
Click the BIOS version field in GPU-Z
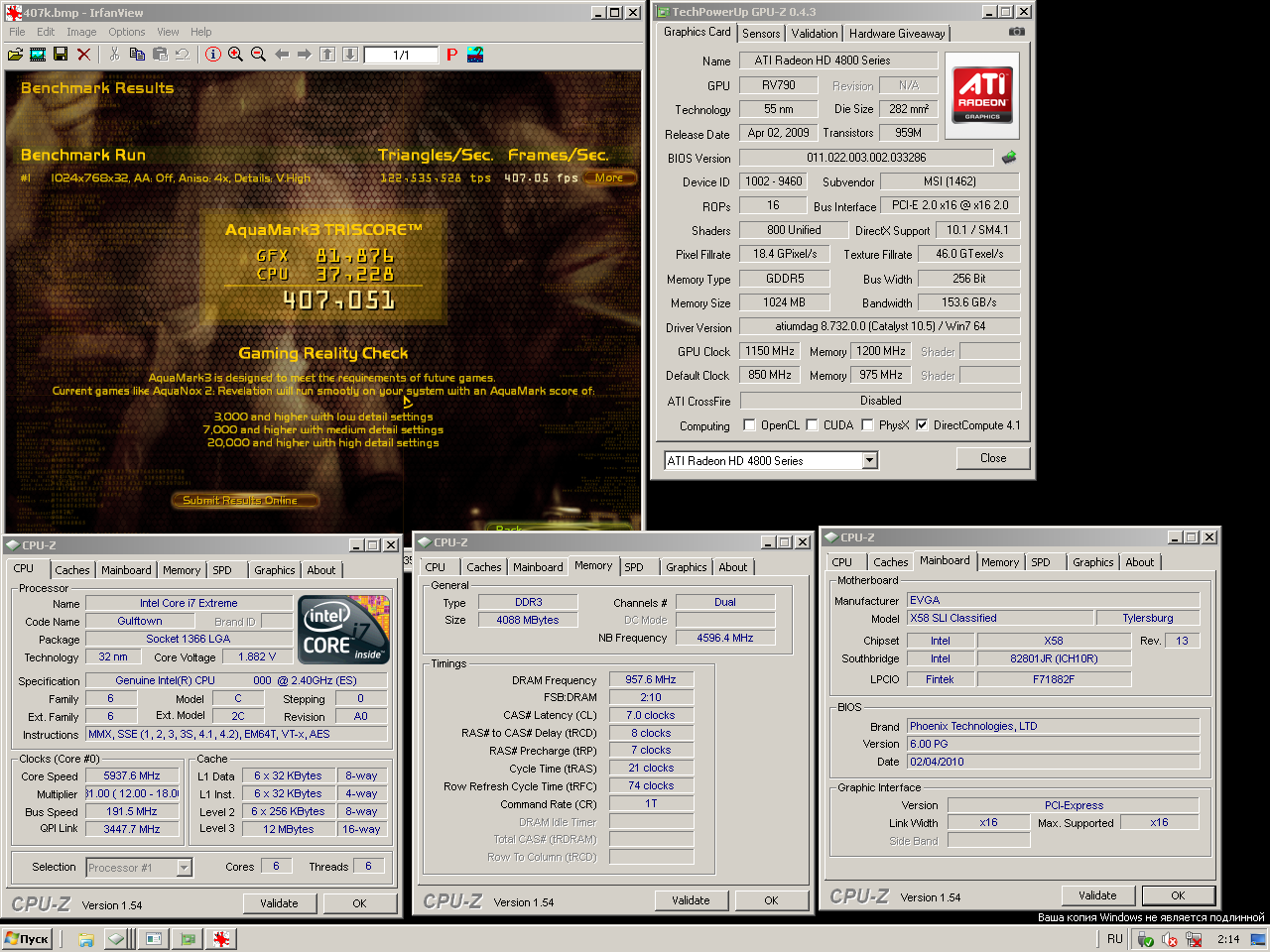866,158
